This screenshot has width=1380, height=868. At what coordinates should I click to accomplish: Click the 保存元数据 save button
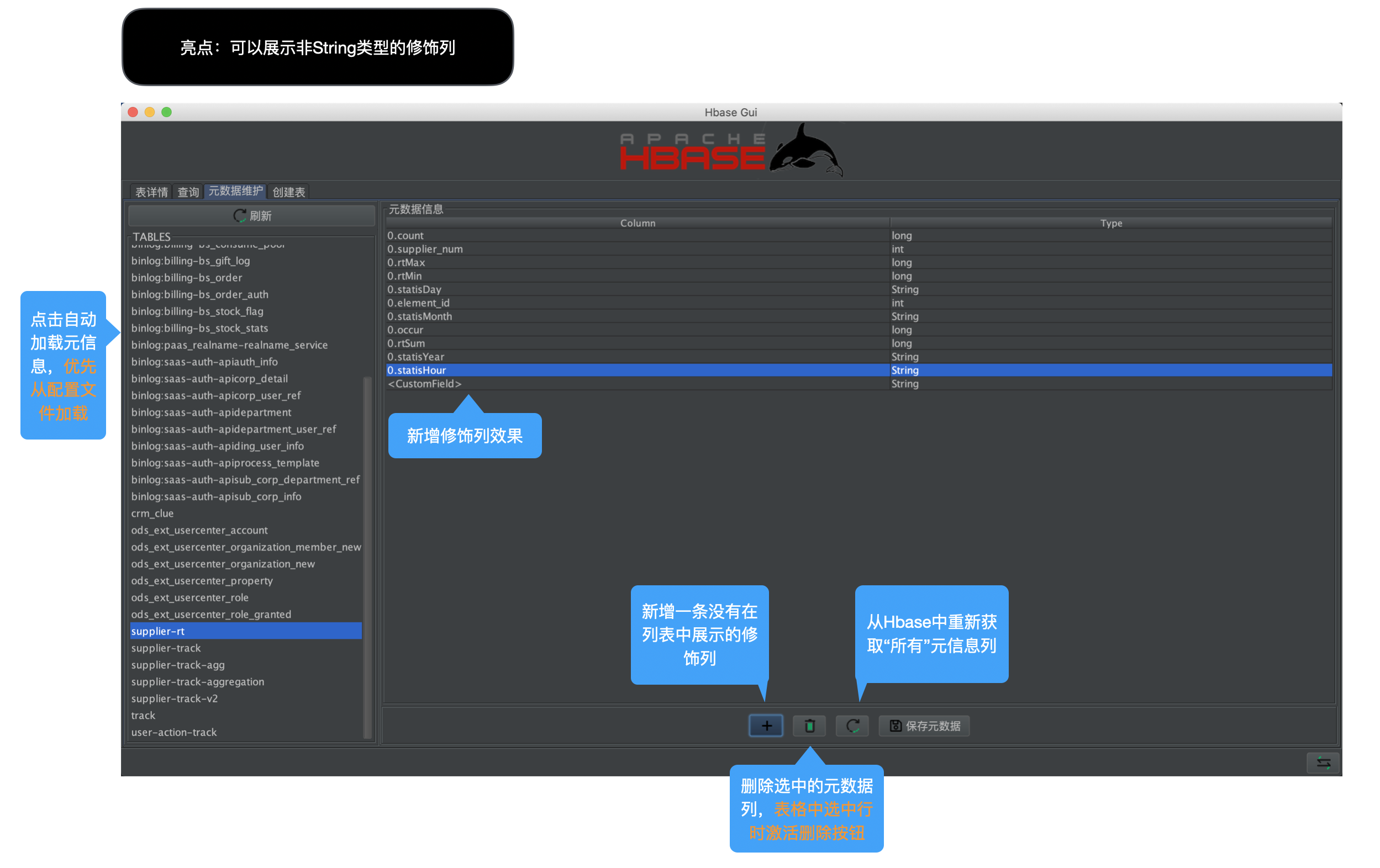click(x=924, y=726)
